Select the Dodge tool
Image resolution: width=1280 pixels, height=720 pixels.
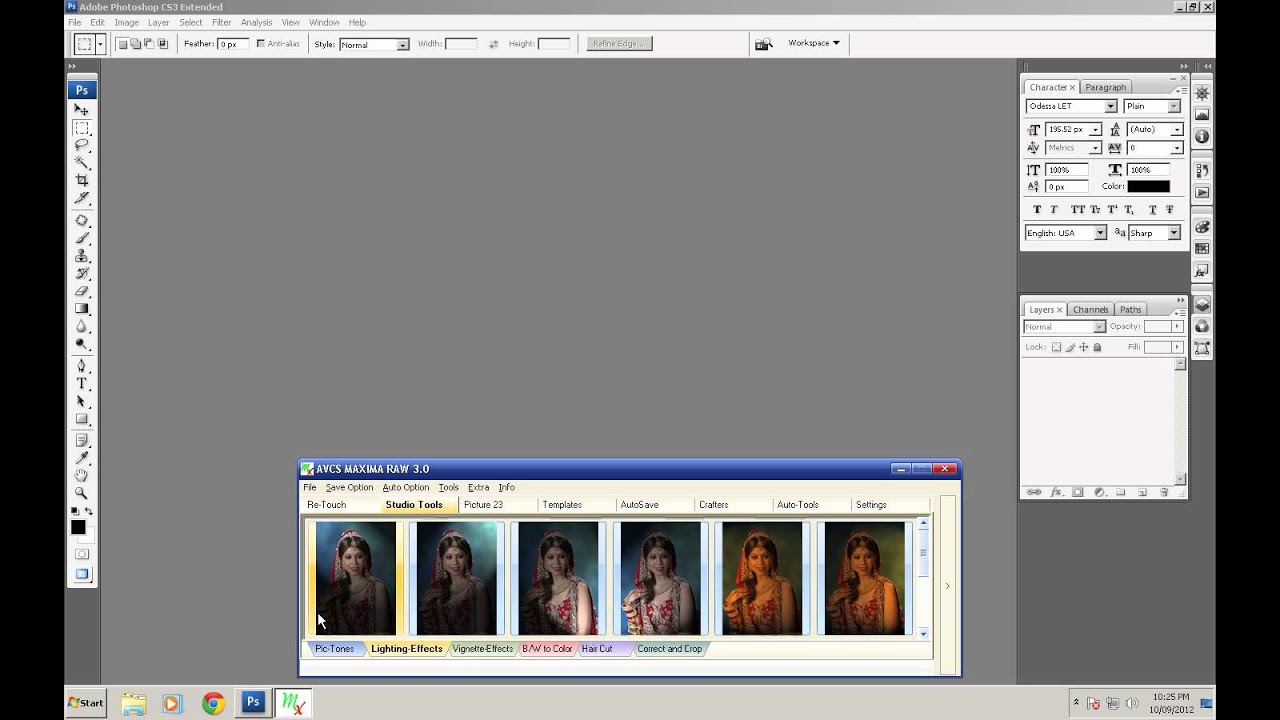coord(82,343)
